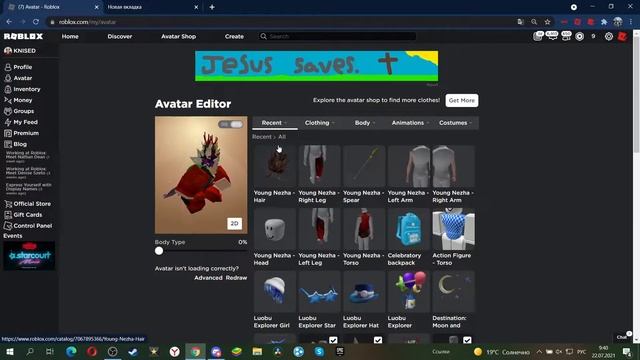640x360 pixels.
Task: Go to Home in top navigation
Action: pos(70,36)
